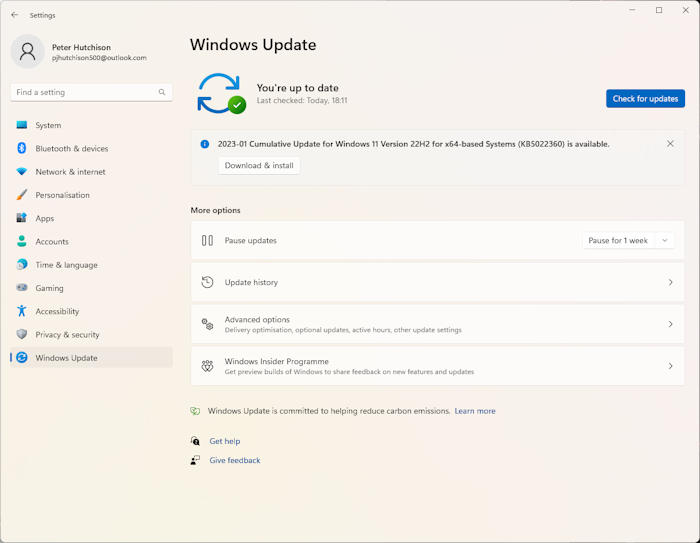
Task: Click the green leaf carbon emissions icon
Action: (x=195, y=411)
